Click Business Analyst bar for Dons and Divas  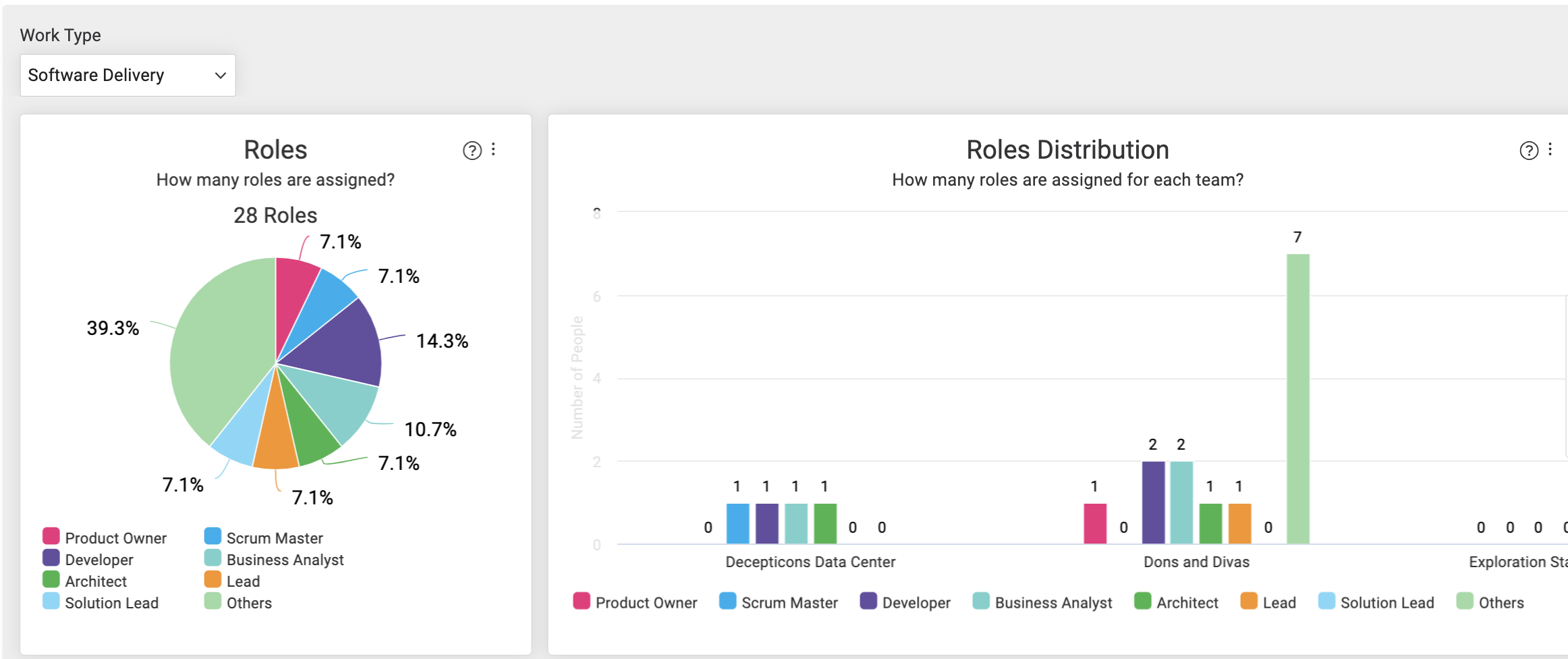1181,502
